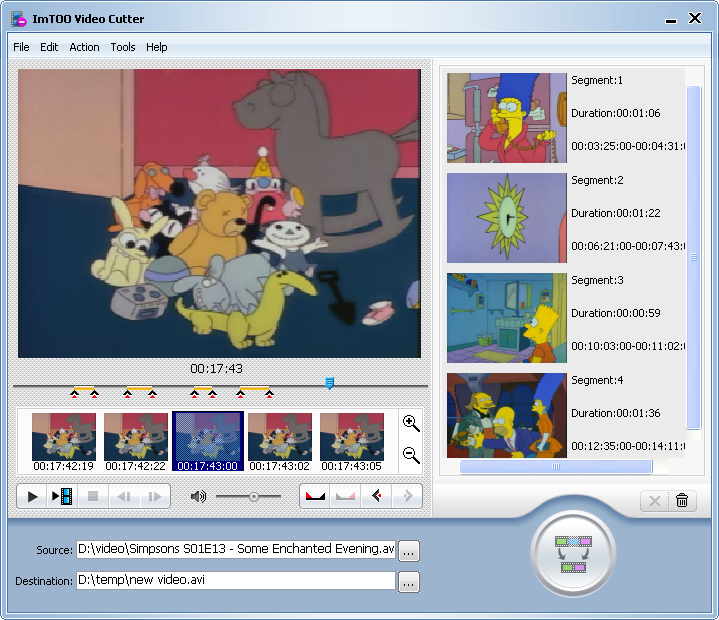Click the first yellow segment bar on timeline
Screen dimensions: 719x620
[x=84, y=388]
